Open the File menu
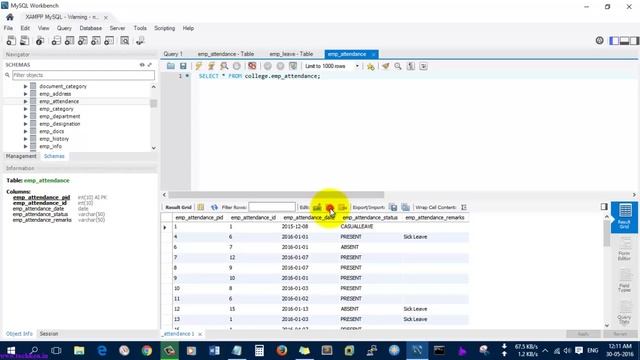 click(8, 28)
